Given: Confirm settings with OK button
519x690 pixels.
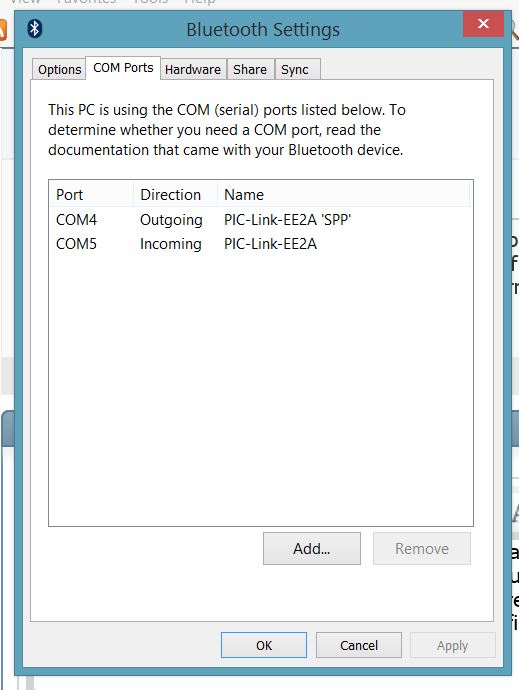Looking at the screenshot, I should click(x=264, y=645).
